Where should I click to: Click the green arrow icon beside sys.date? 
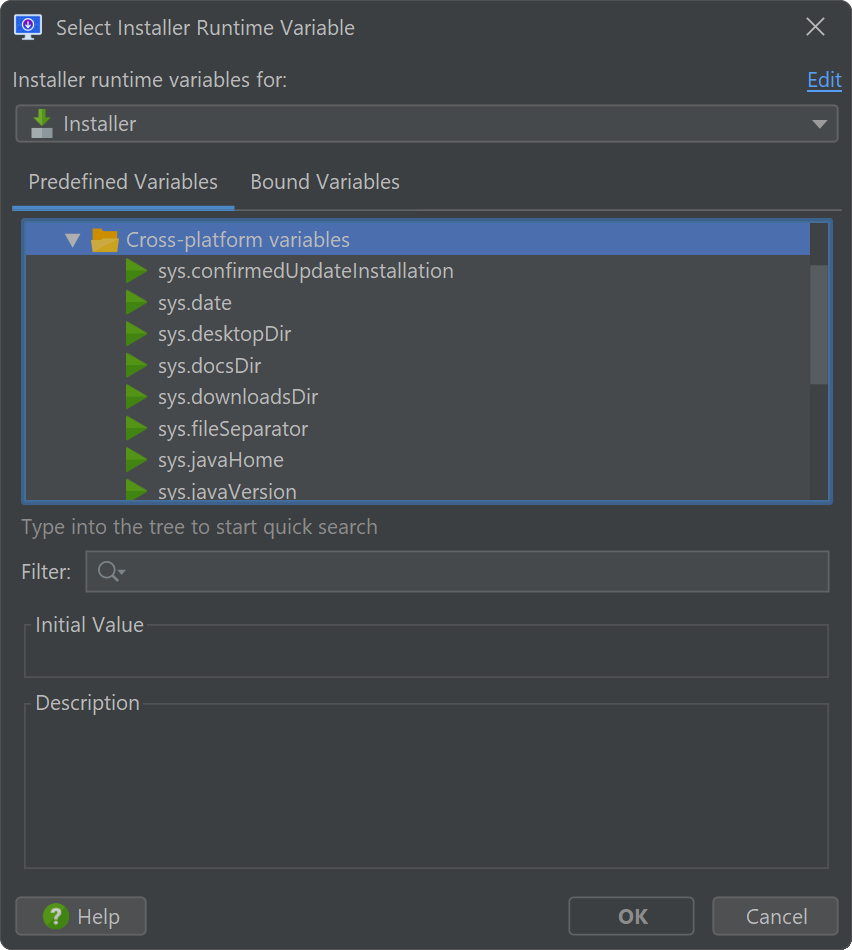[x=136, y=302]
